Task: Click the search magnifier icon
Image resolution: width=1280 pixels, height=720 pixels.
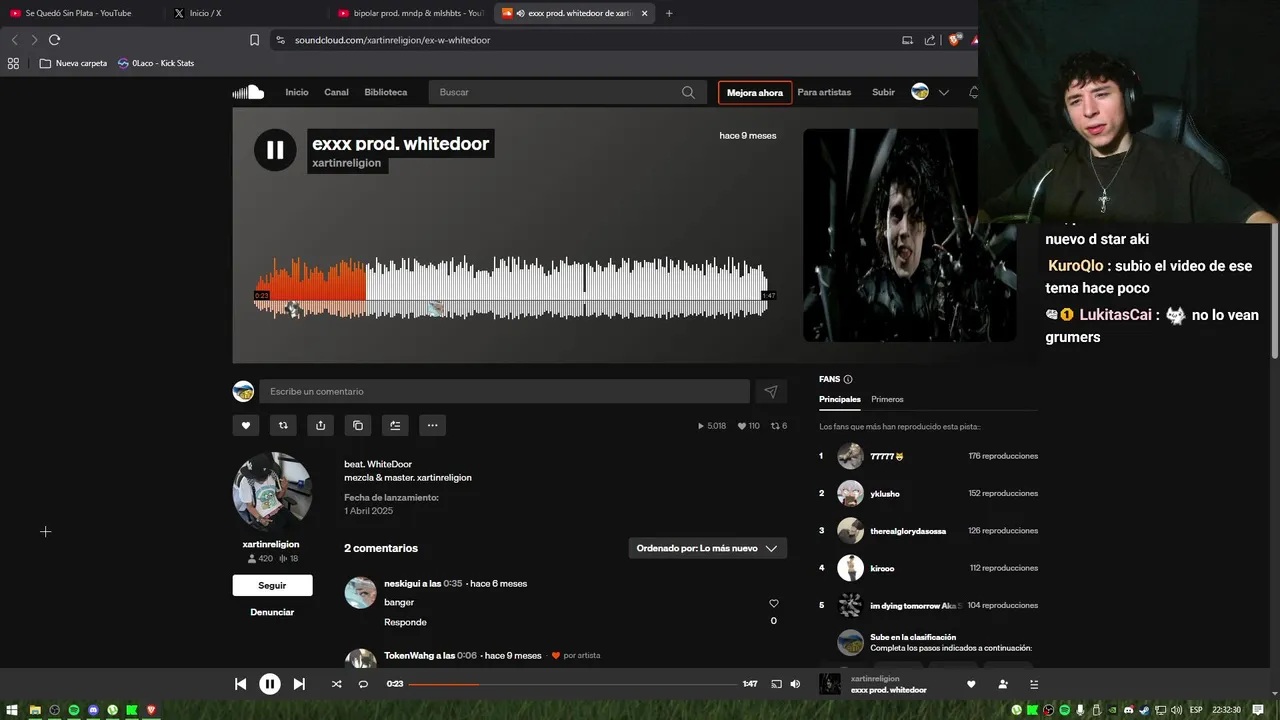Action: tap(688, 92)
